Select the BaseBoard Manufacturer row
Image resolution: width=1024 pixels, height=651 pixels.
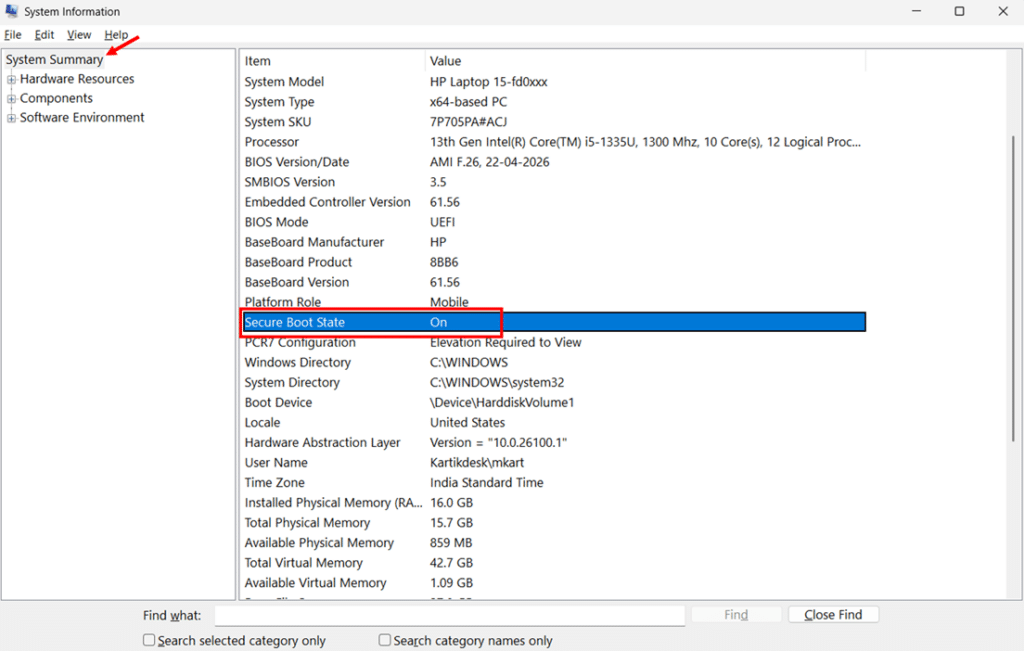tap(553, 242)
